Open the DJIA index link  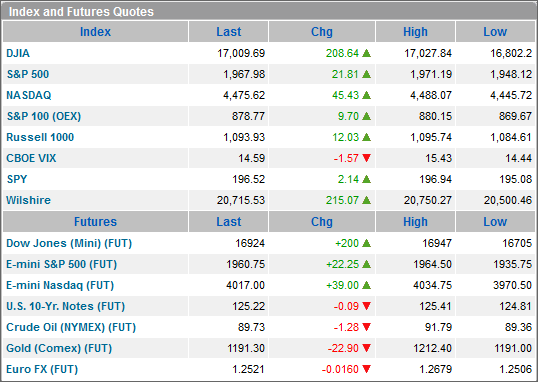tap(18, 53)
